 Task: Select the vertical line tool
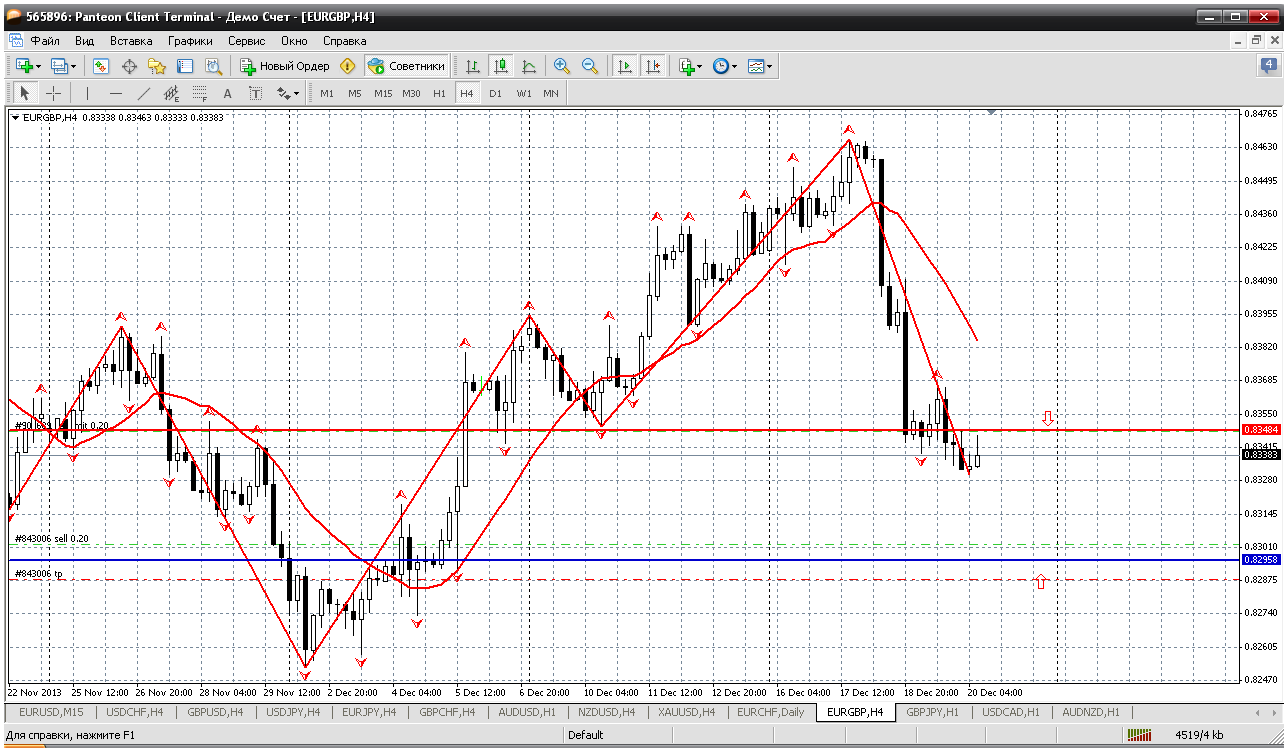[x=87, y=93]
